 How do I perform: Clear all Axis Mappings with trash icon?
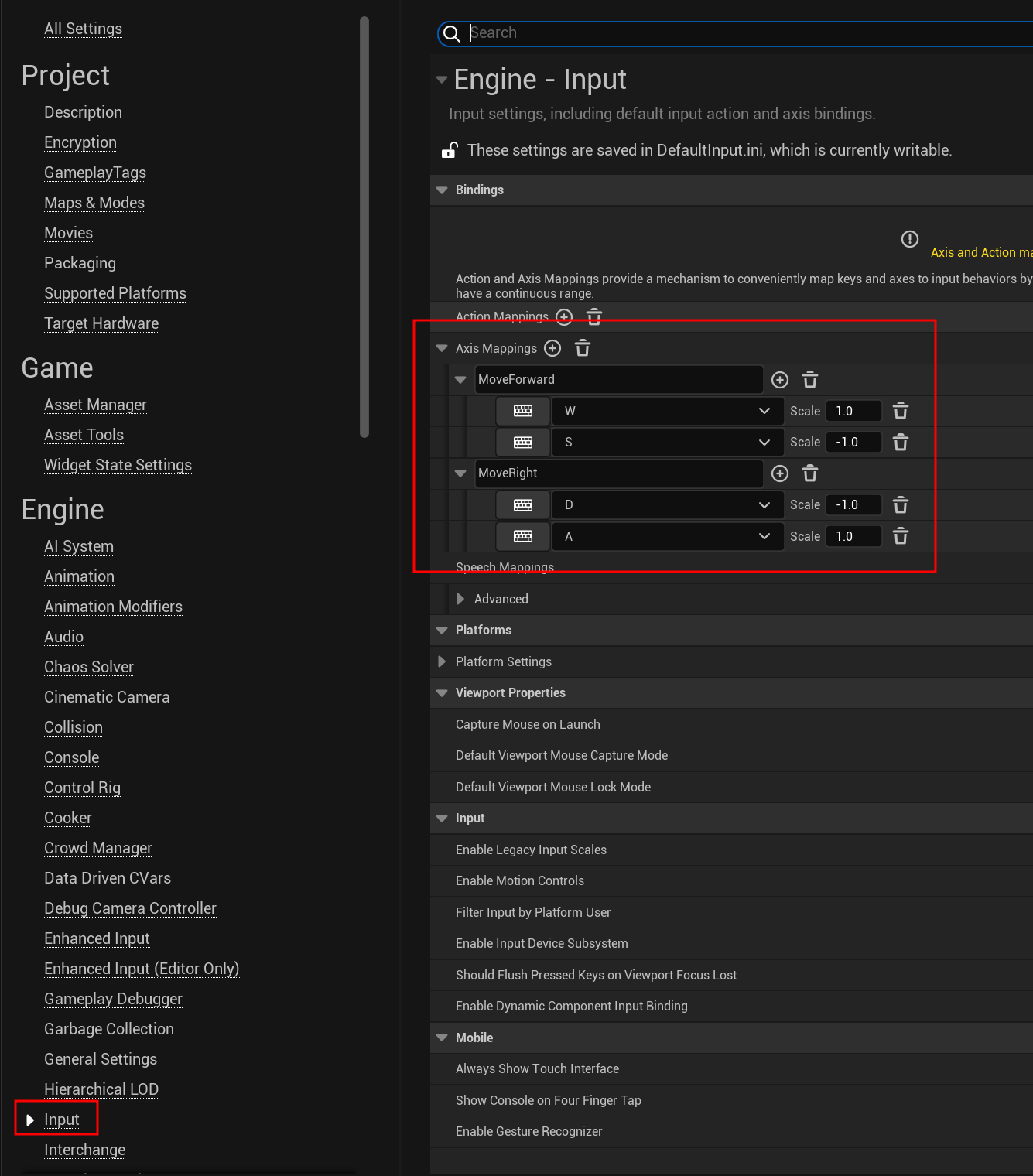583,348
